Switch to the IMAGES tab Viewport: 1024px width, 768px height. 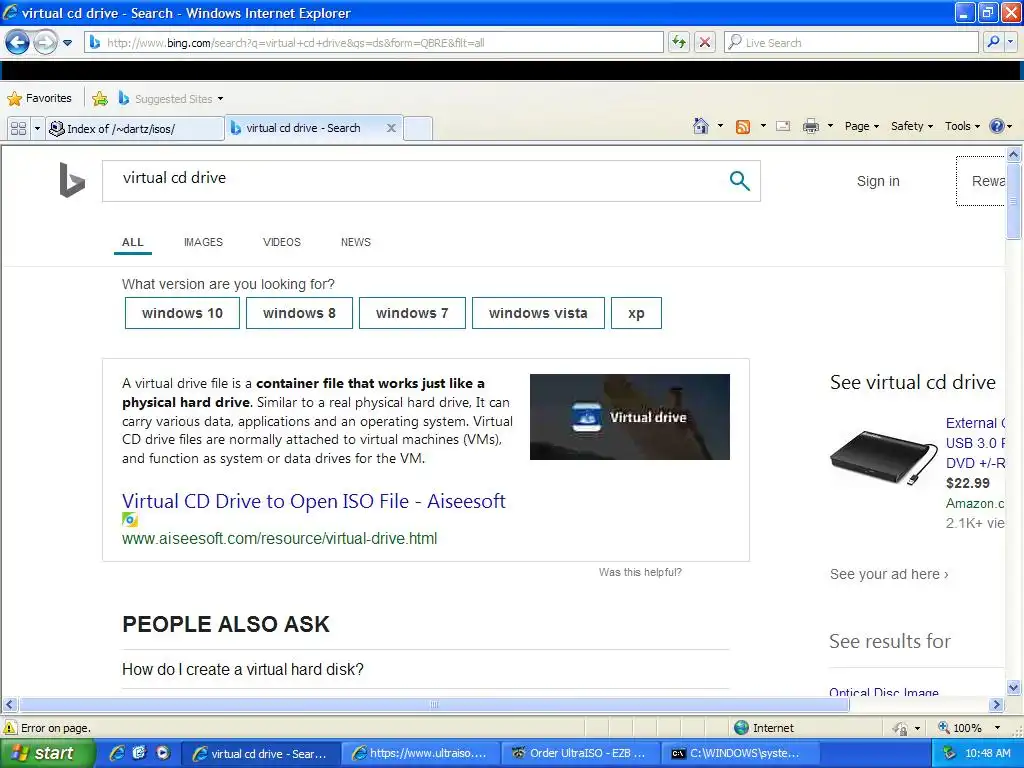[x=203, y=242]
